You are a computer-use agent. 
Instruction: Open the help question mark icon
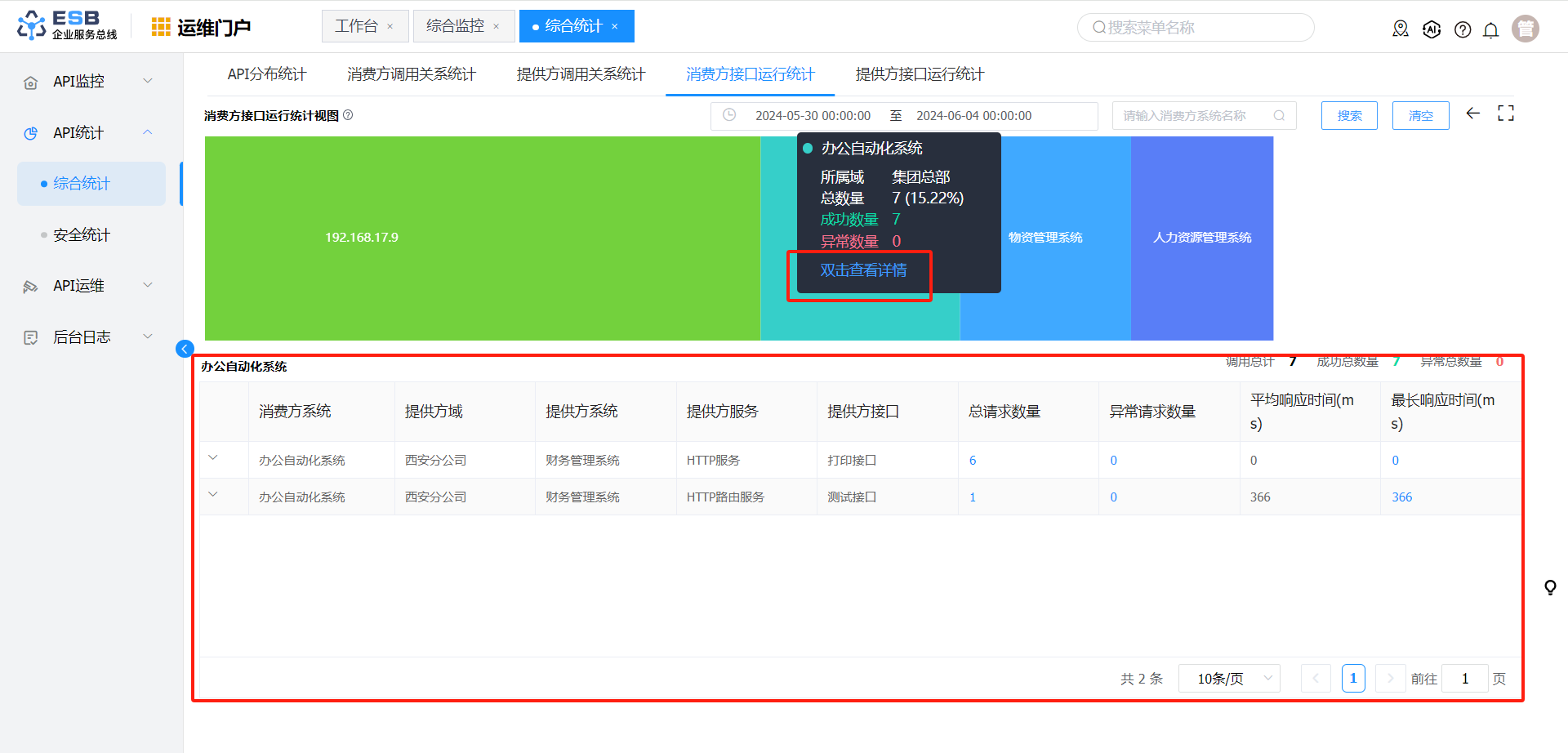click(x=1463, y=30)
